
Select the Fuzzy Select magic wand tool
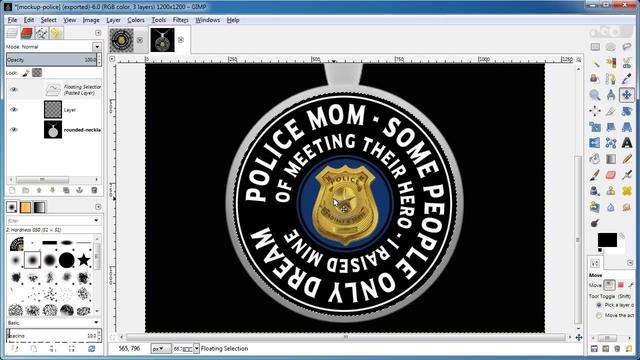point(595,63)
